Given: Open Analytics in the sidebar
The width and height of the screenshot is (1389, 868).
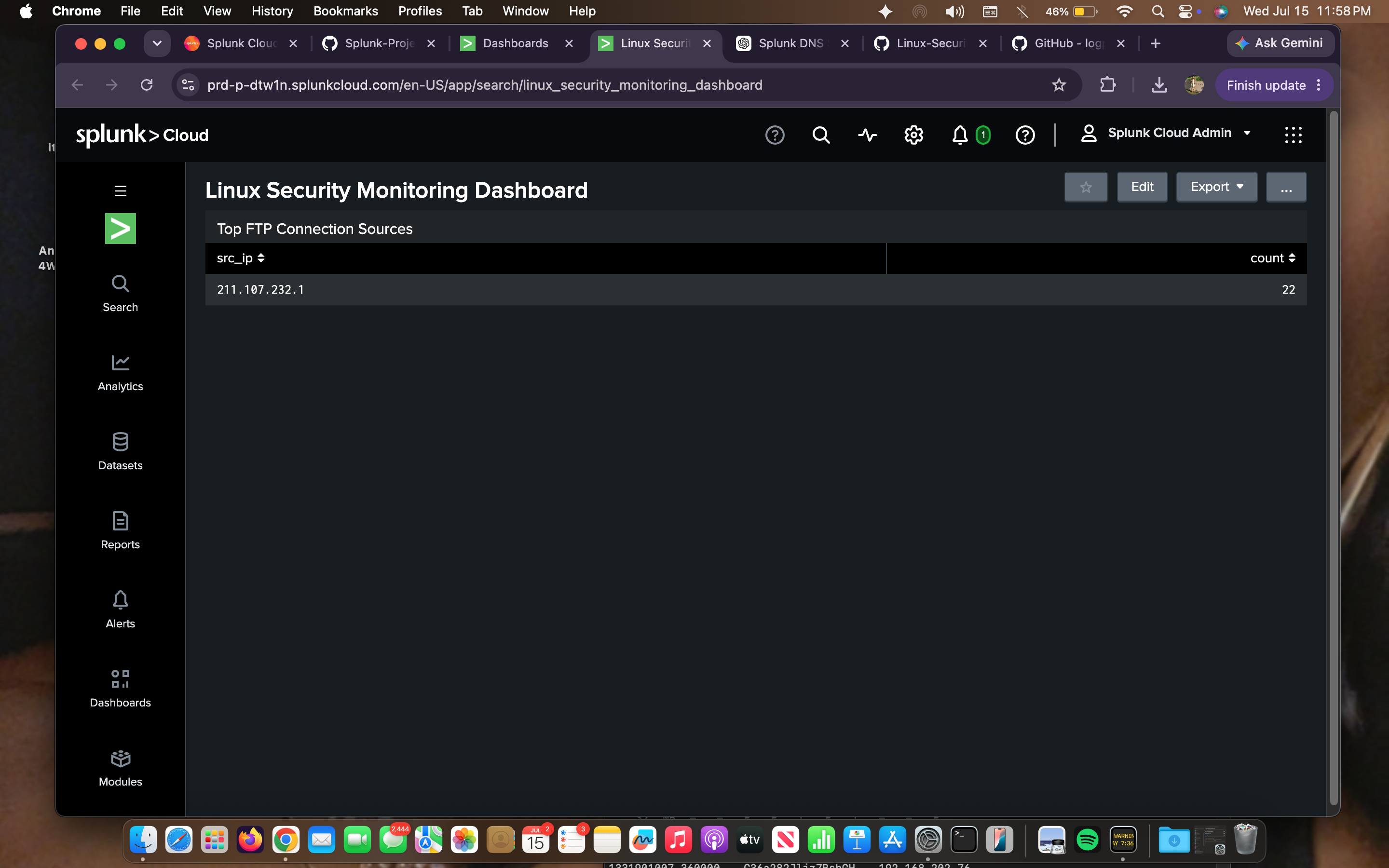Looking at the screenshot, I should point(120,373).
